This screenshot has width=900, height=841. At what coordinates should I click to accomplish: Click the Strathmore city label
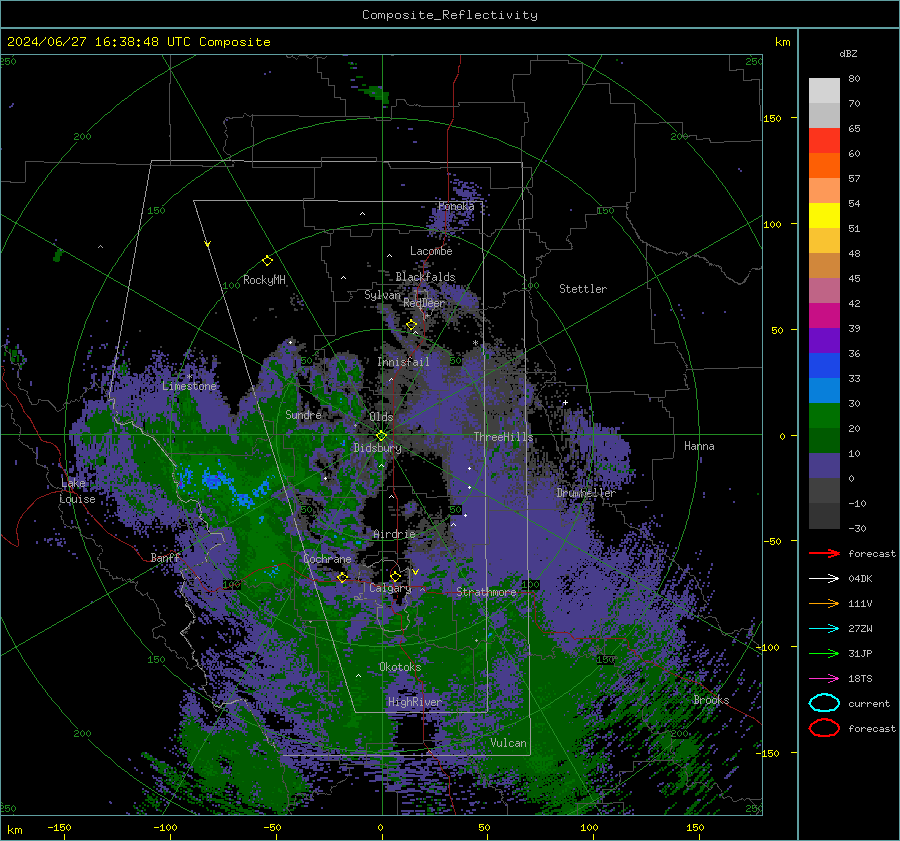click(486, 592)
